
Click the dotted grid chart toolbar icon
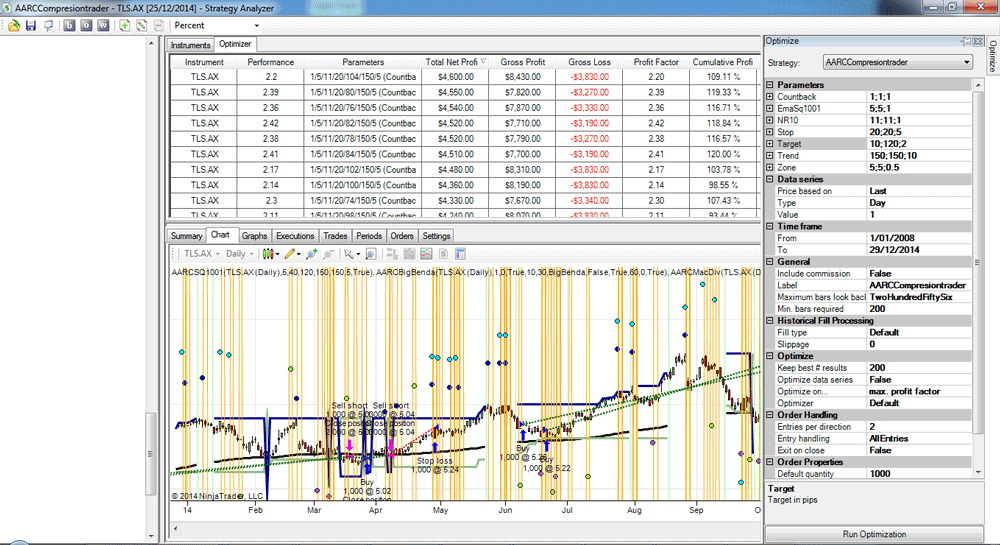pos(409,254)
